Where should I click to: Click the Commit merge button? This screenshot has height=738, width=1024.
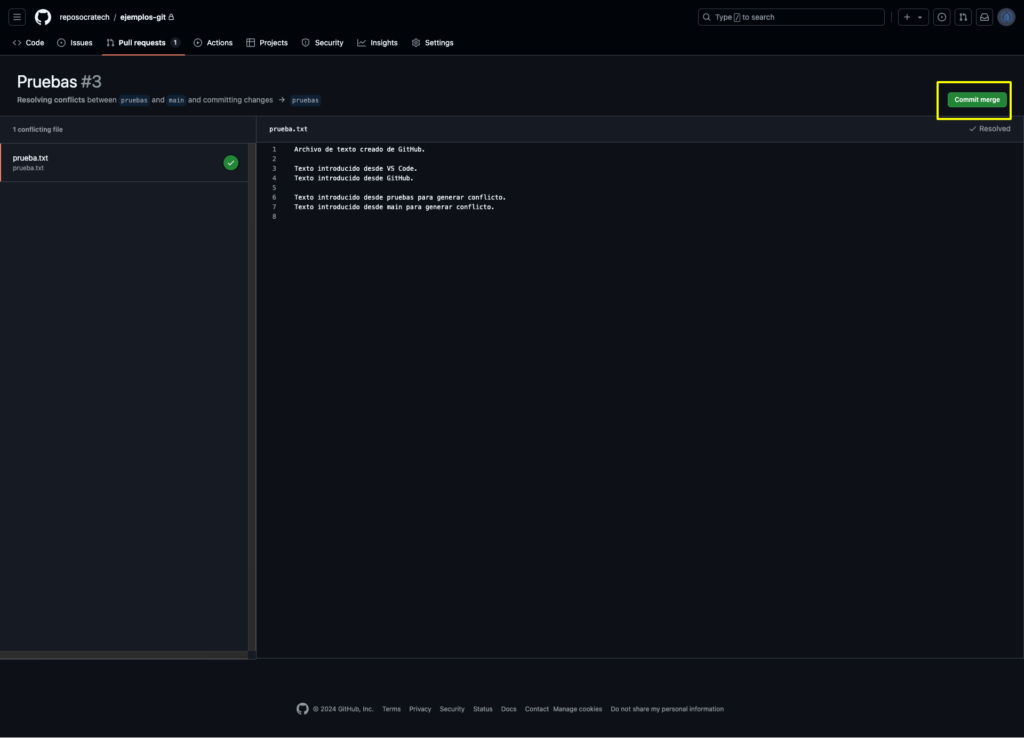pos(976,100)
